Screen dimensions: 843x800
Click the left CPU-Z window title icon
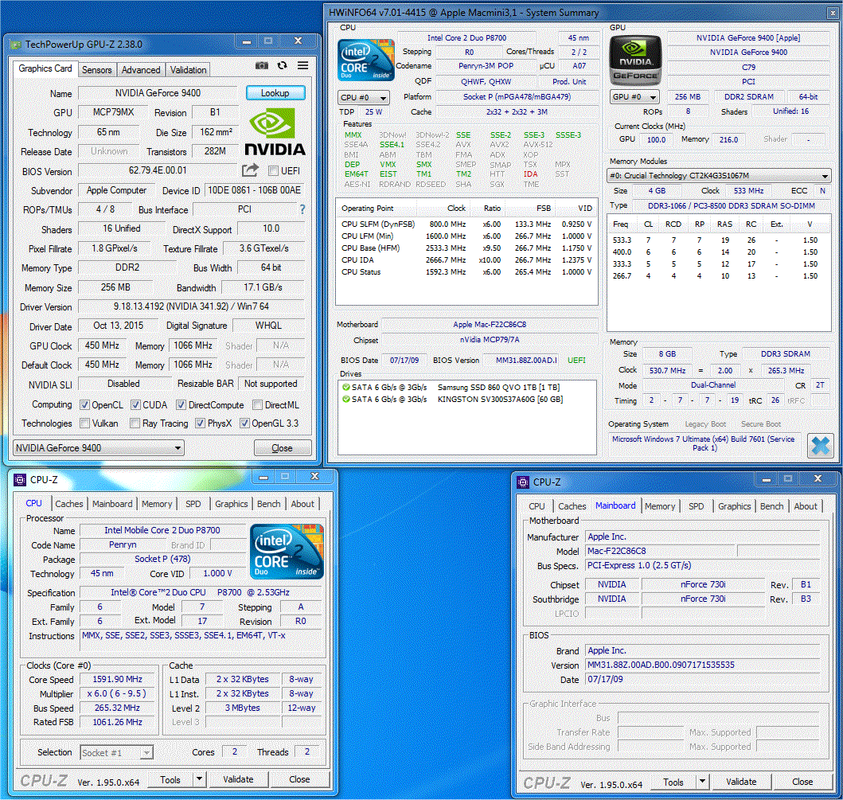click(20, 480)
